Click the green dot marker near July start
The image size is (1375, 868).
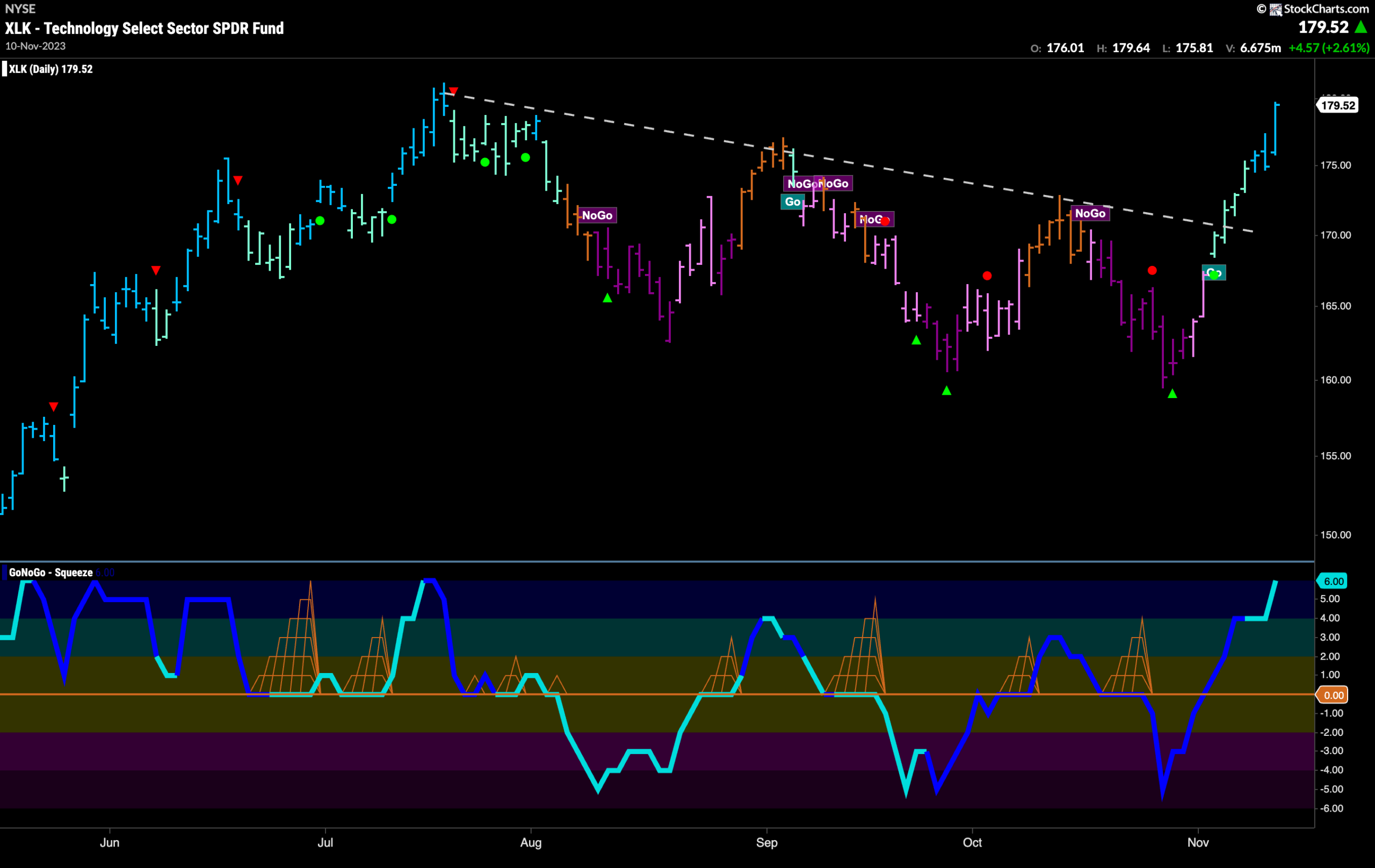(x=320, y=220)
